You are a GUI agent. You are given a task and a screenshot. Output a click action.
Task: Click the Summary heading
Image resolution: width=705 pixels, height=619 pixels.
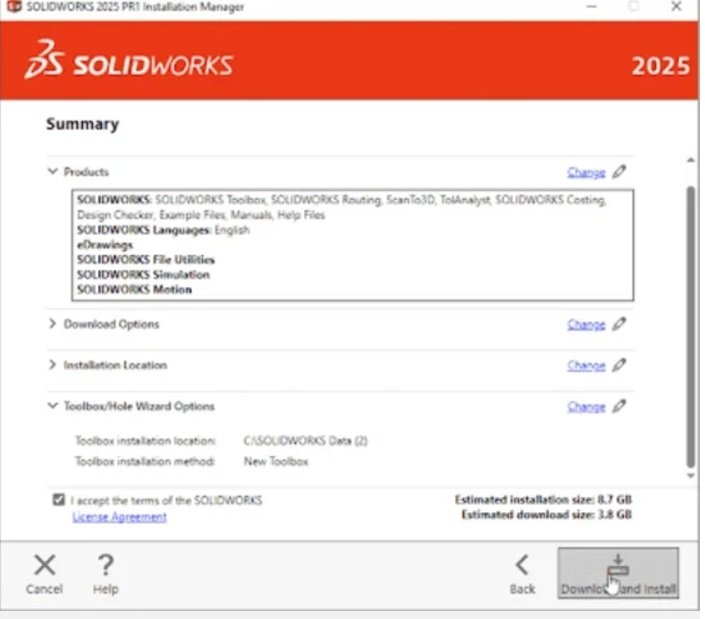[83, 124]
